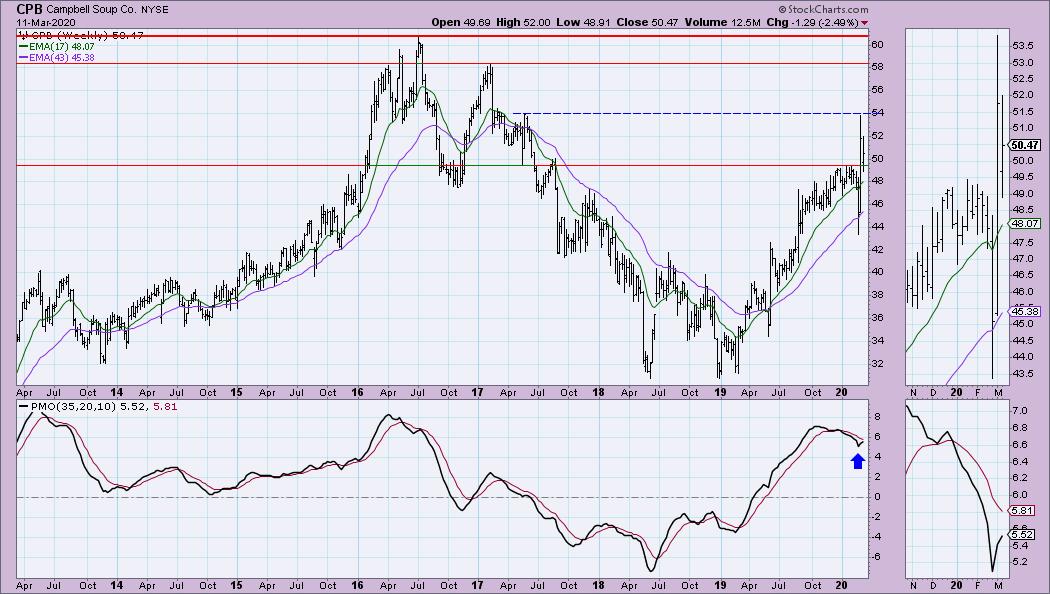Viewport: 1050px width, 594px height.
Task: Select the PMO(35,20,10) indicator label
Action: coord(73,406)
